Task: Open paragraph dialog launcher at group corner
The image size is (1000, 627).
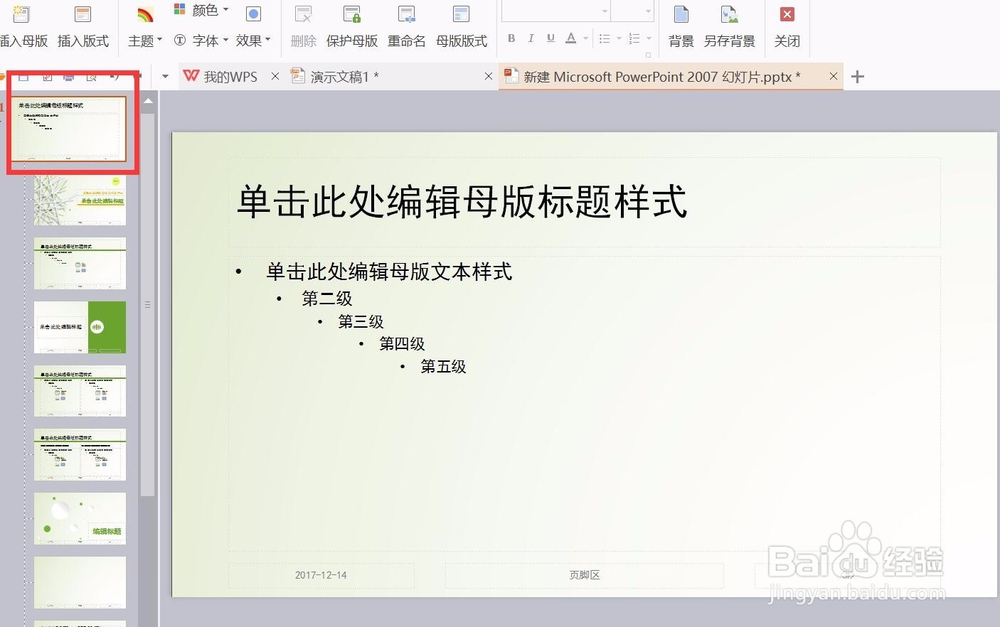Action: coord(648,55)
